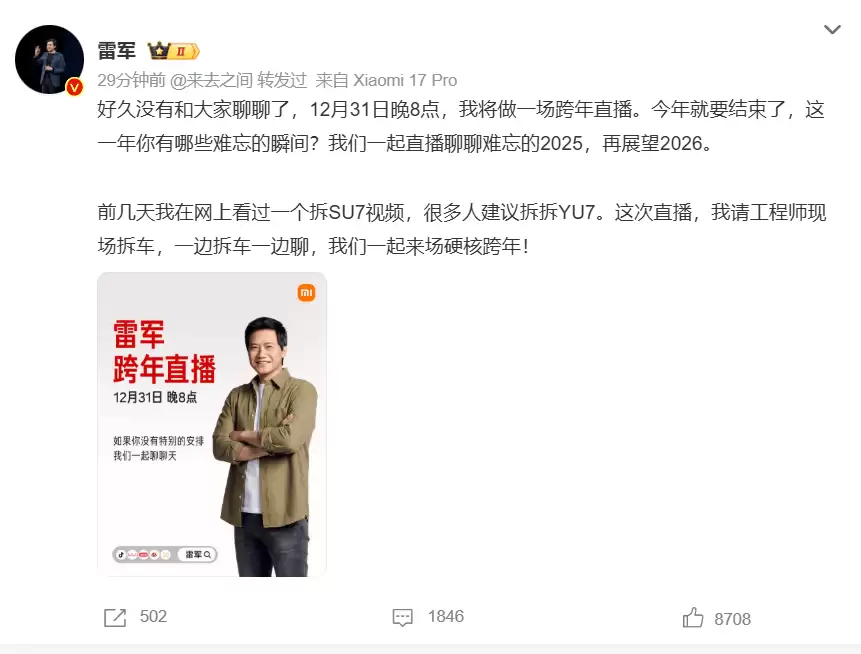Click the orange verified V badge

pyautogui.click(x=75, y=87)
